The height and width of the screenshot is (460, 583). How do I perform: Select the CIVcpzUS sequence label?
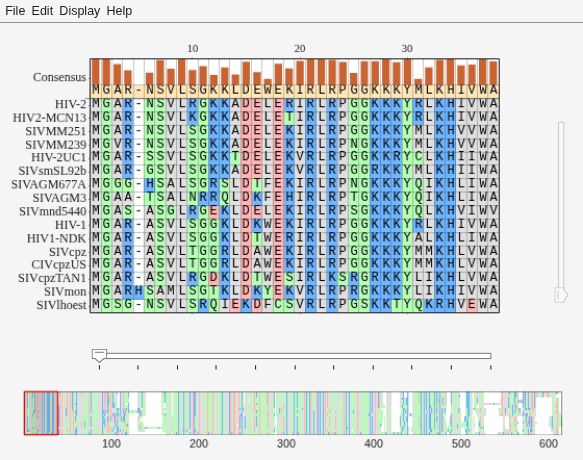click(58, 265)
